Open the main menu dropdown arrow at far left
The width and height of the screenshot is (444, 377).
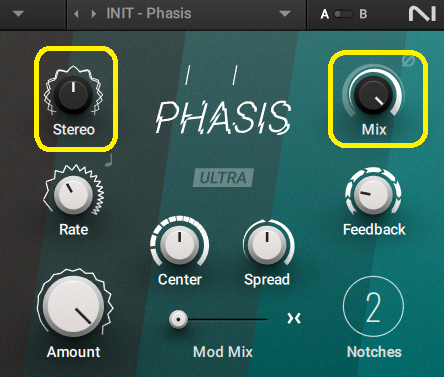pos(18,14)
